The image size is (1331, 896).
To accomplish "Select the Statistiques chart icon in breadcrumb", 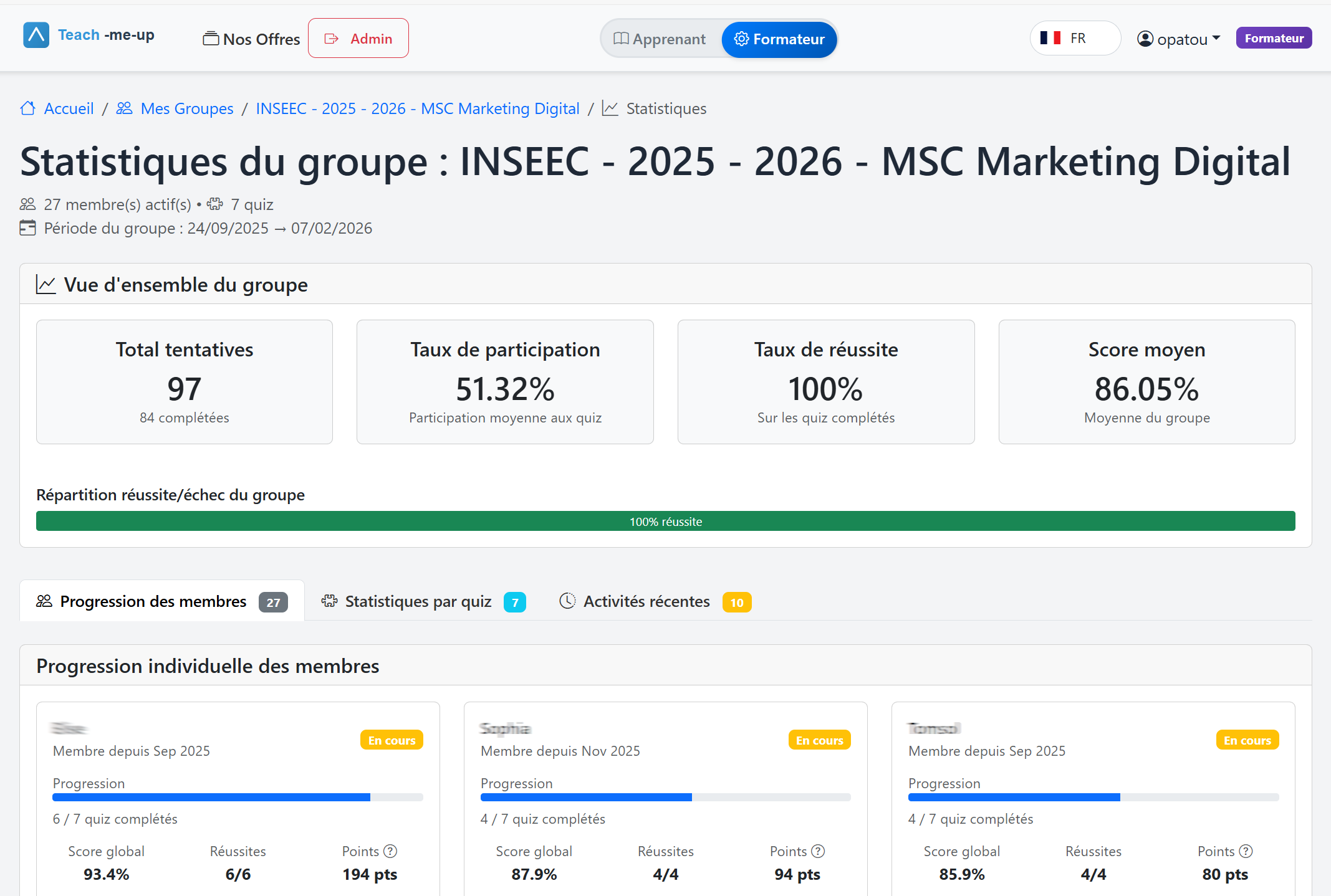I will [610, 108].
